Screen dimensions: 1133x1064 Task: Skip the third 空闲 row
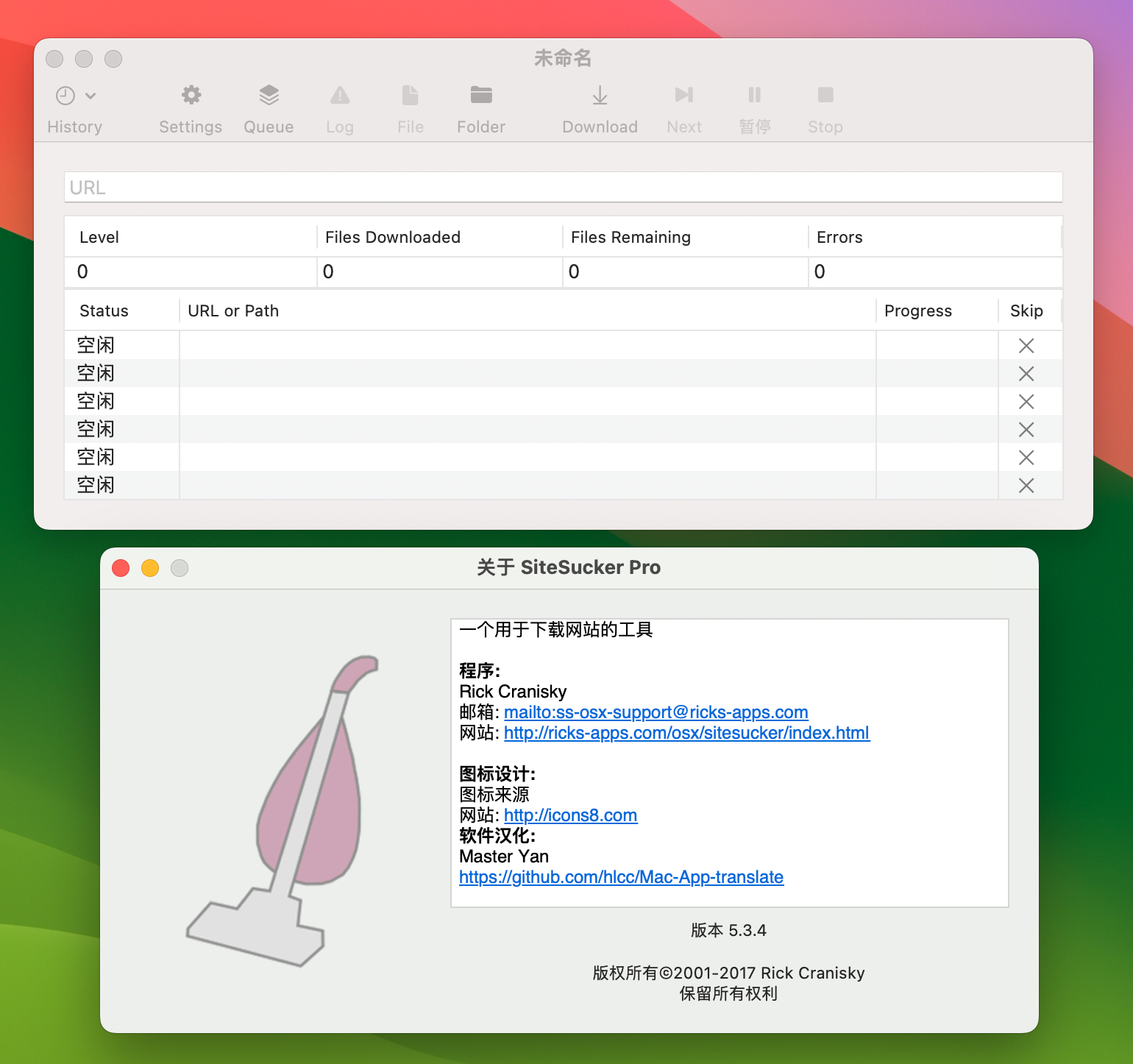click(1026, 402)
